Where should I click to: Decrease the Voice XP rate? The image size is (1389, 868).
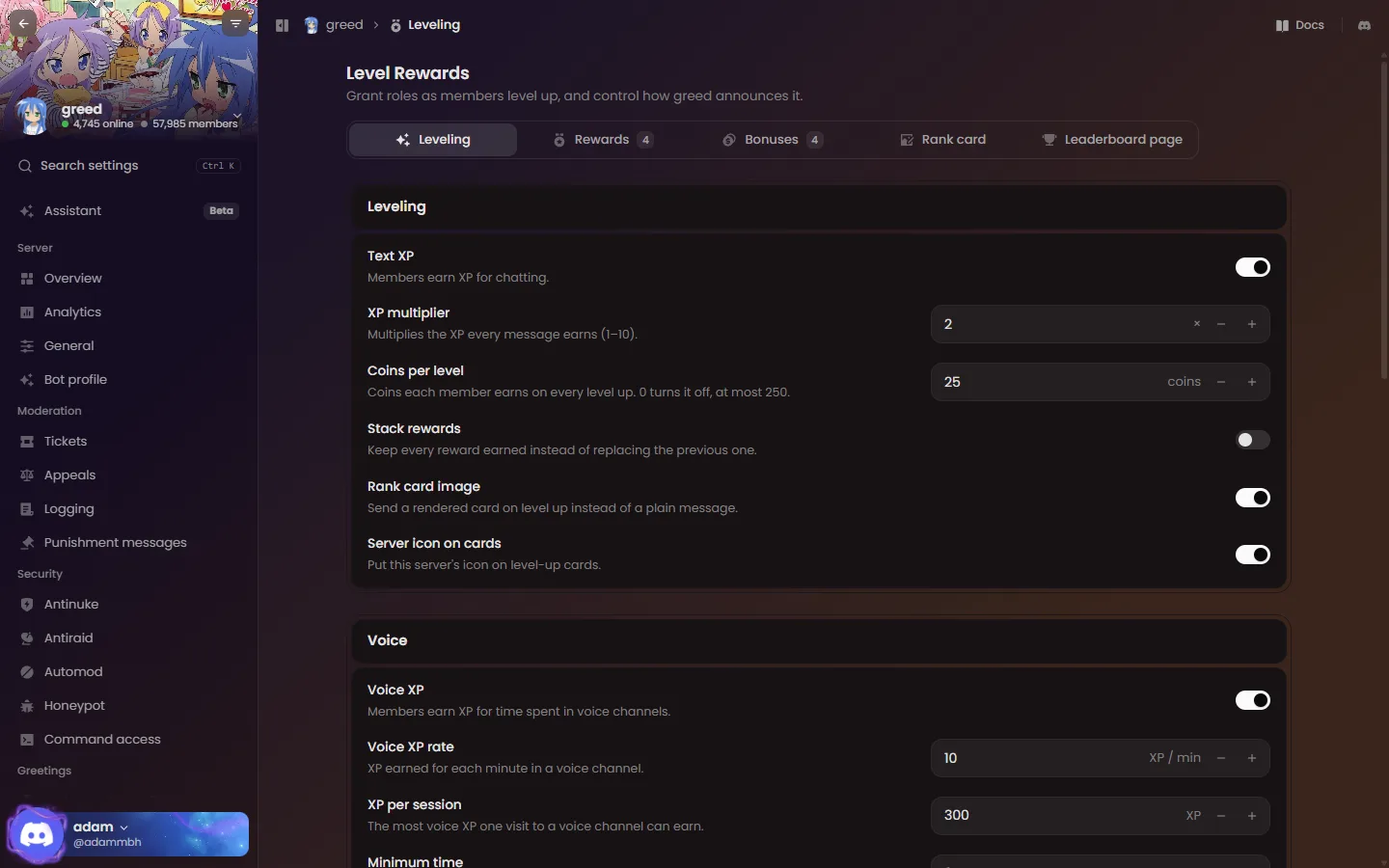pos(1221,758)
